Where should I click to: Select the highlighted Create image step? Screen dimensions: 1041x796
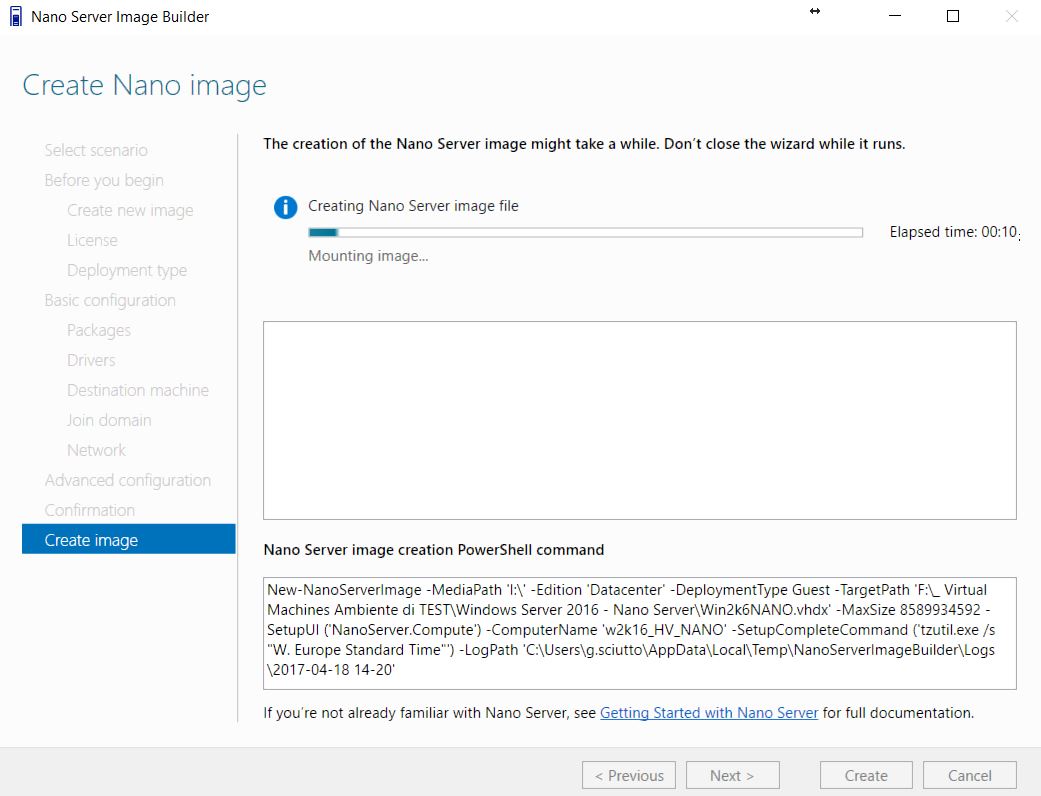pos(129,539)
